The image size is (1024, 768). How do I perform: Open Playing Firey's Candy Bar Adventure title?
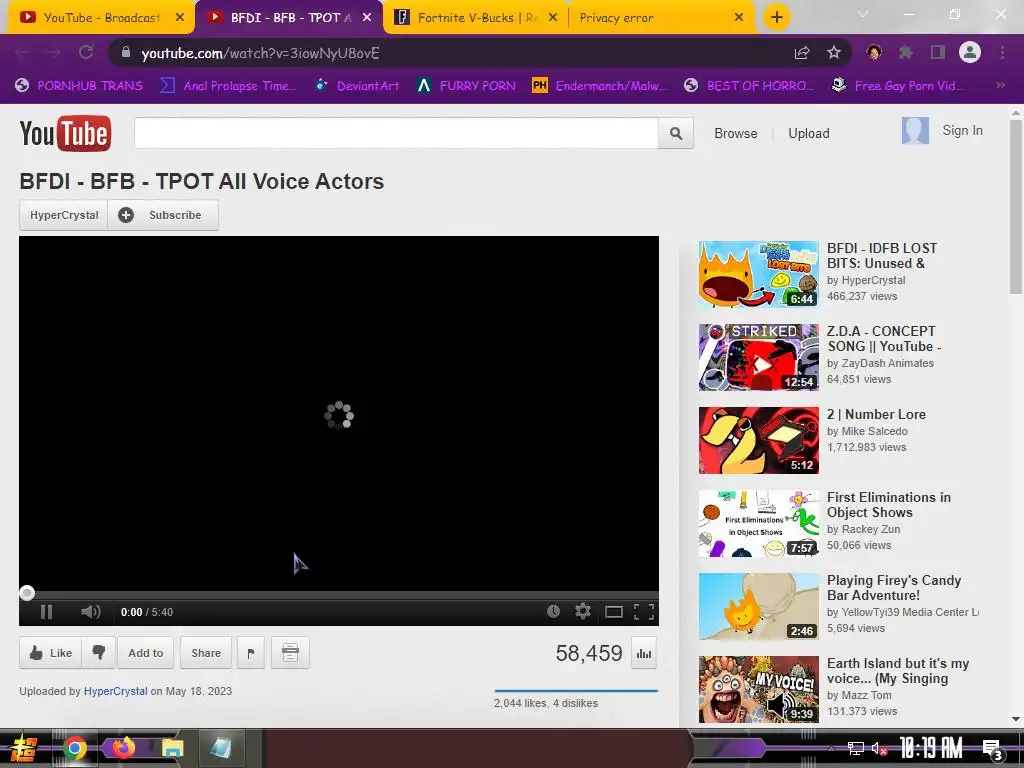(893, 587)
